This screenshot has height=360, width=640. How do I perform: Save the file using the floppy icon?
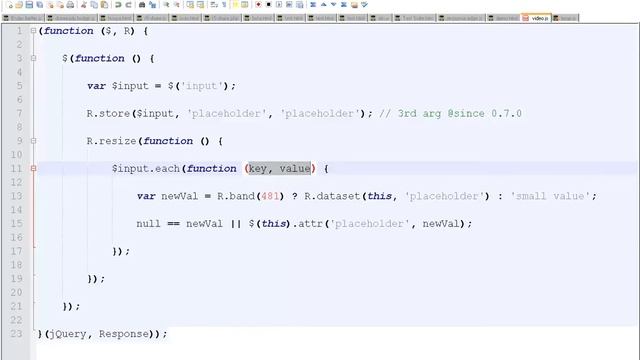pyautogui.click(x=29, y=5)
